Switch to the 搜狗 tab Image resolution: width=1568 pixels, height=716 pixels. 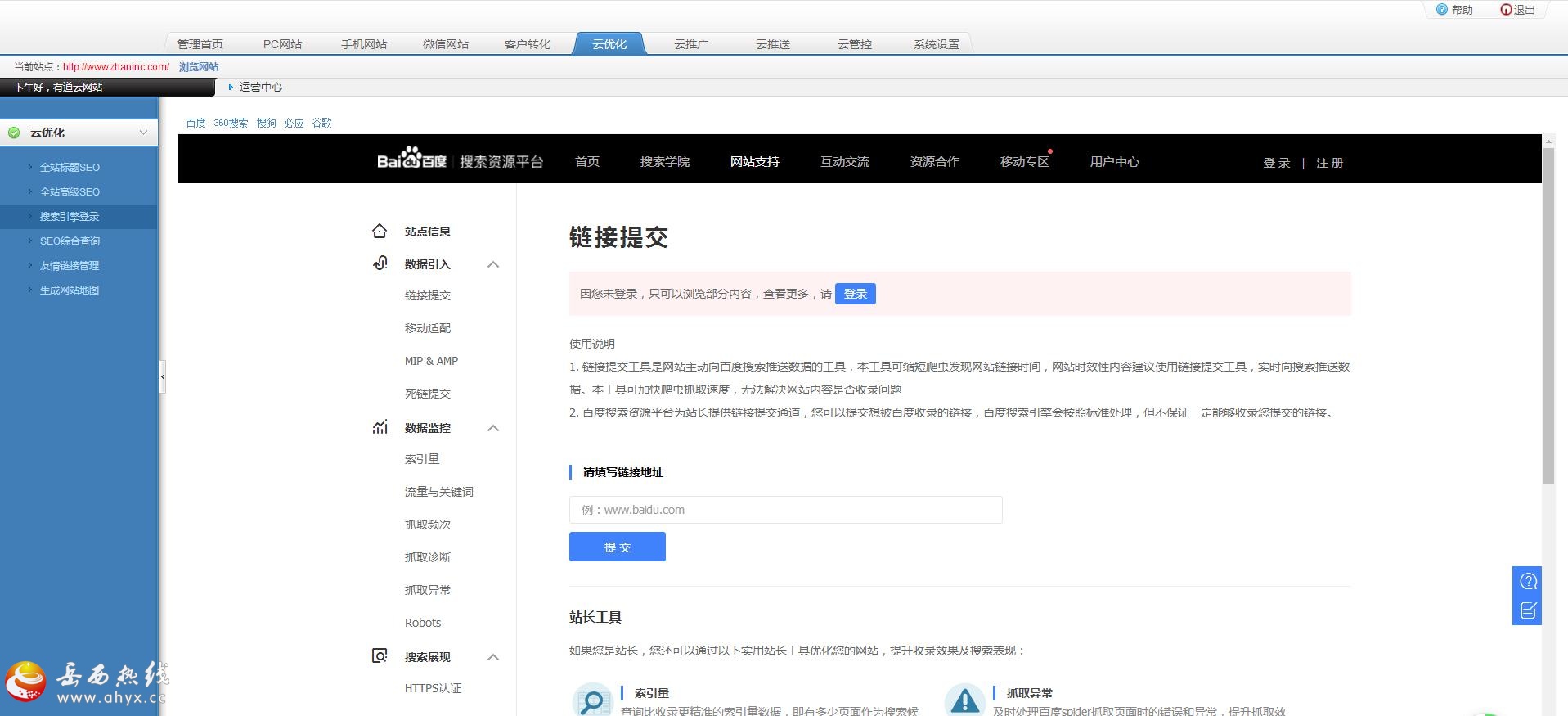[x=266, y=123]
